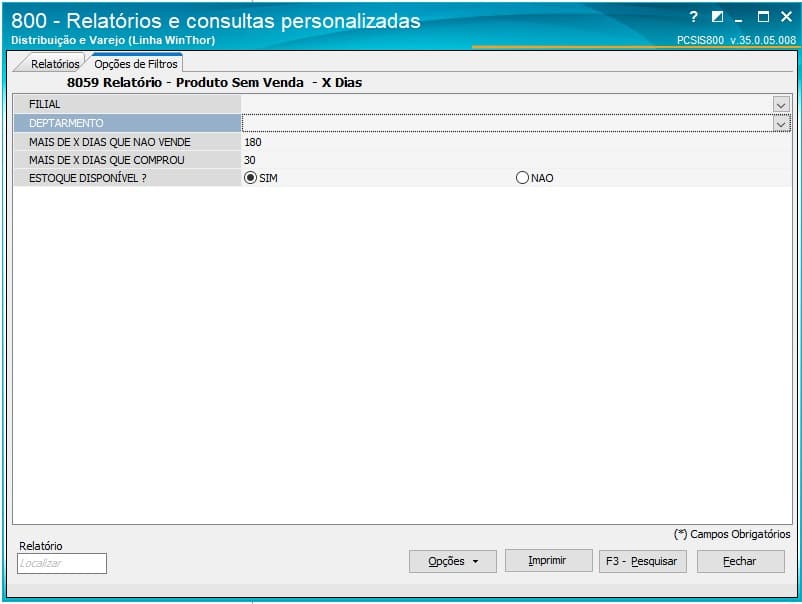Click the Campos Obrigatórios note

pos(732,534)
